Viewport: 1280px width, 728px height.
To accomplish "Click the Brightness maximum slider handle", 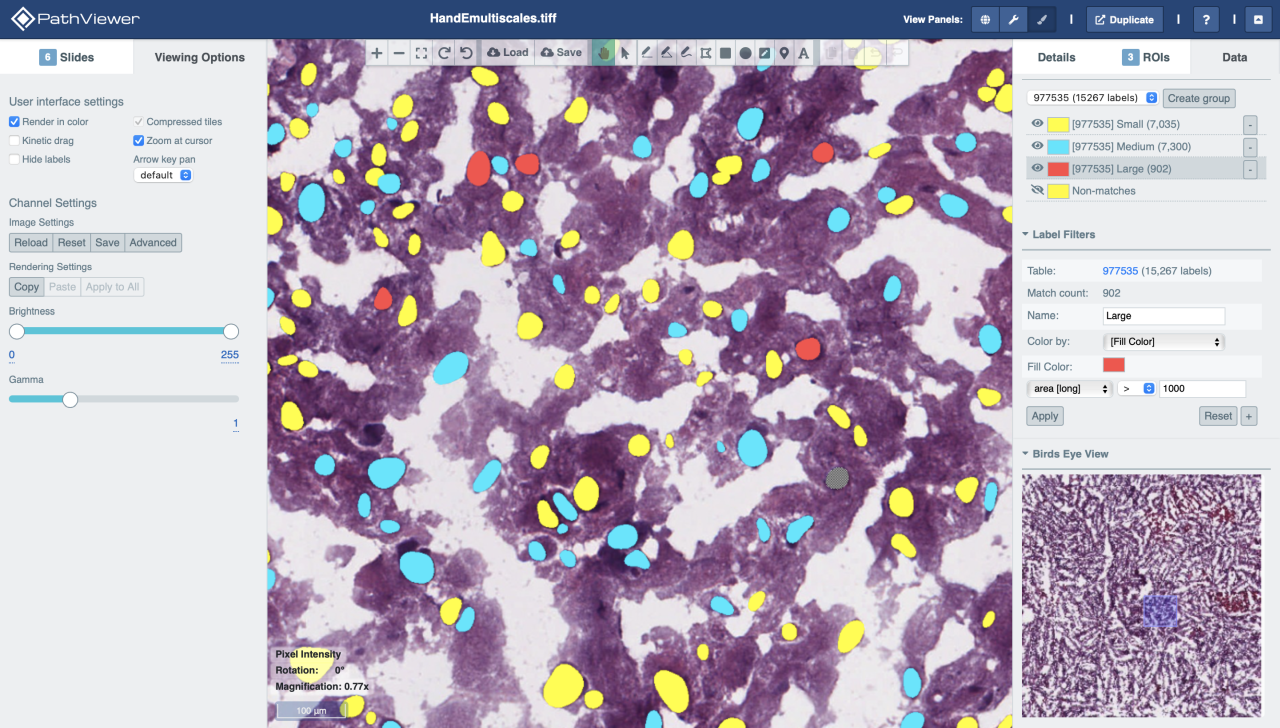I will [231, 331].
